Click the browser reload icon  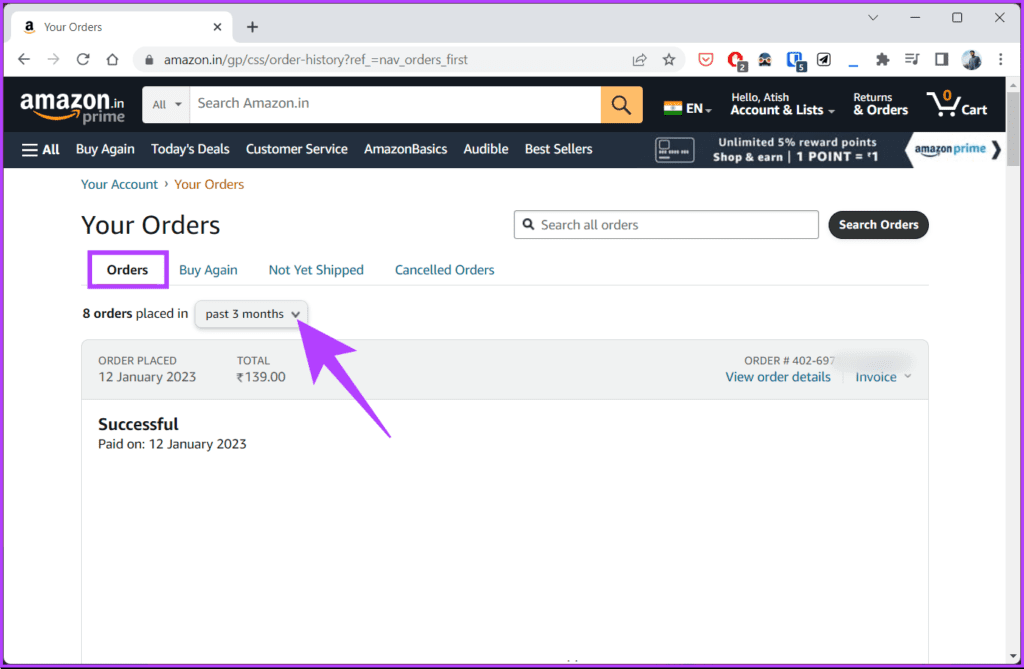tap(83, 59)
